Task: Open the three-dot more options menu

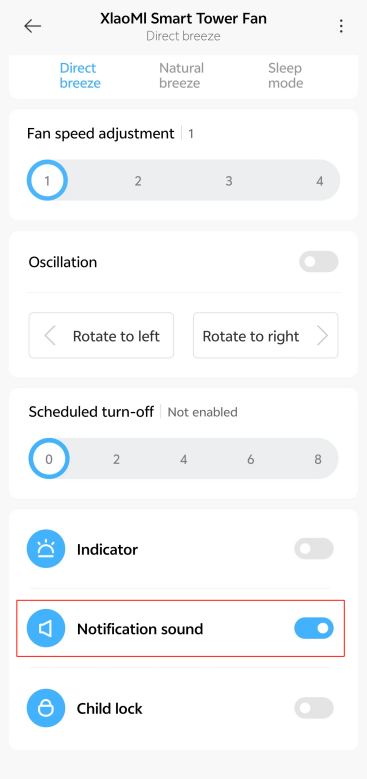Action: pyautogui.click(x=341, y=26)
